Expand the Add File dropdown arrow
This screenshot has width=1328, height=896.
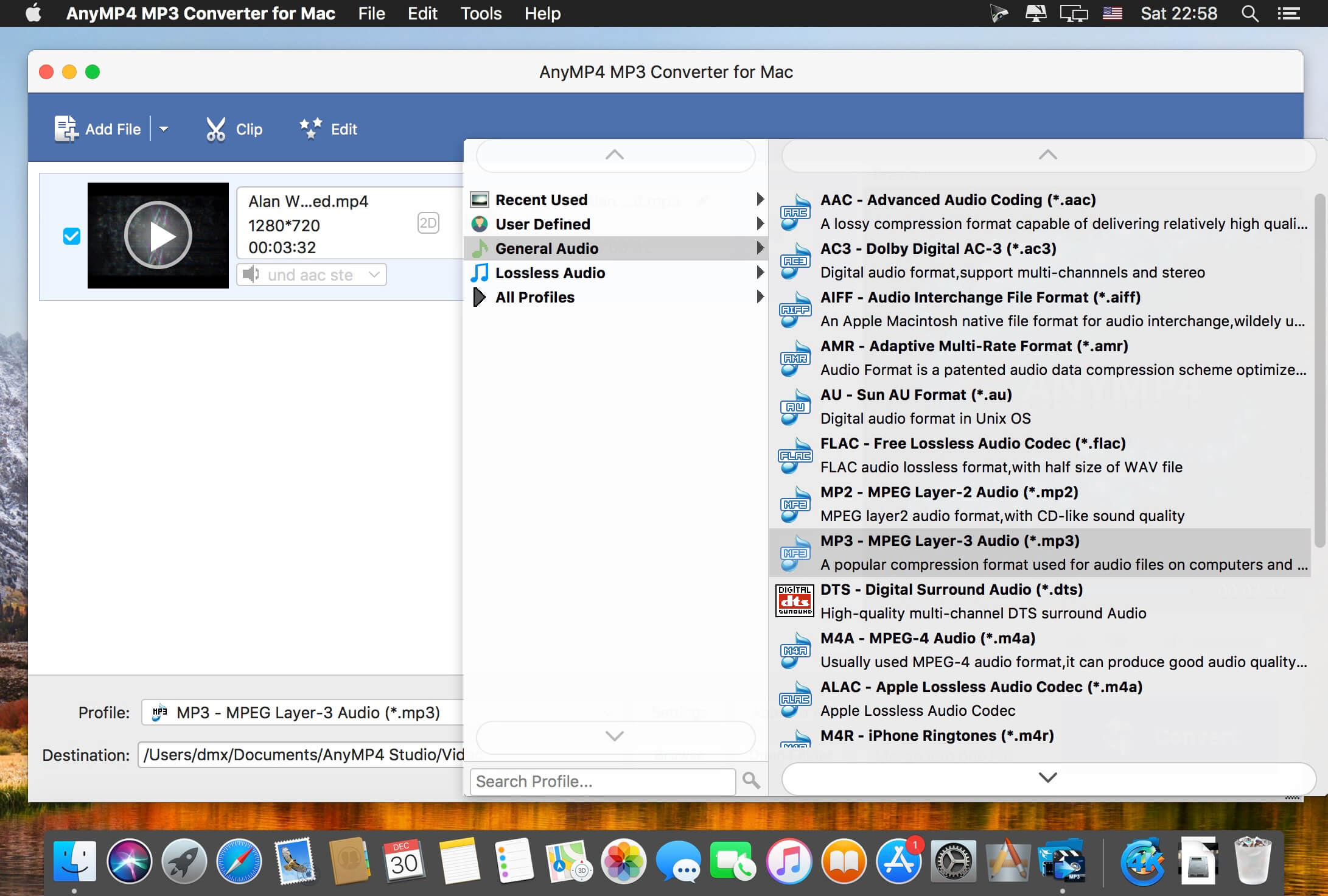(x=163, y=129)
